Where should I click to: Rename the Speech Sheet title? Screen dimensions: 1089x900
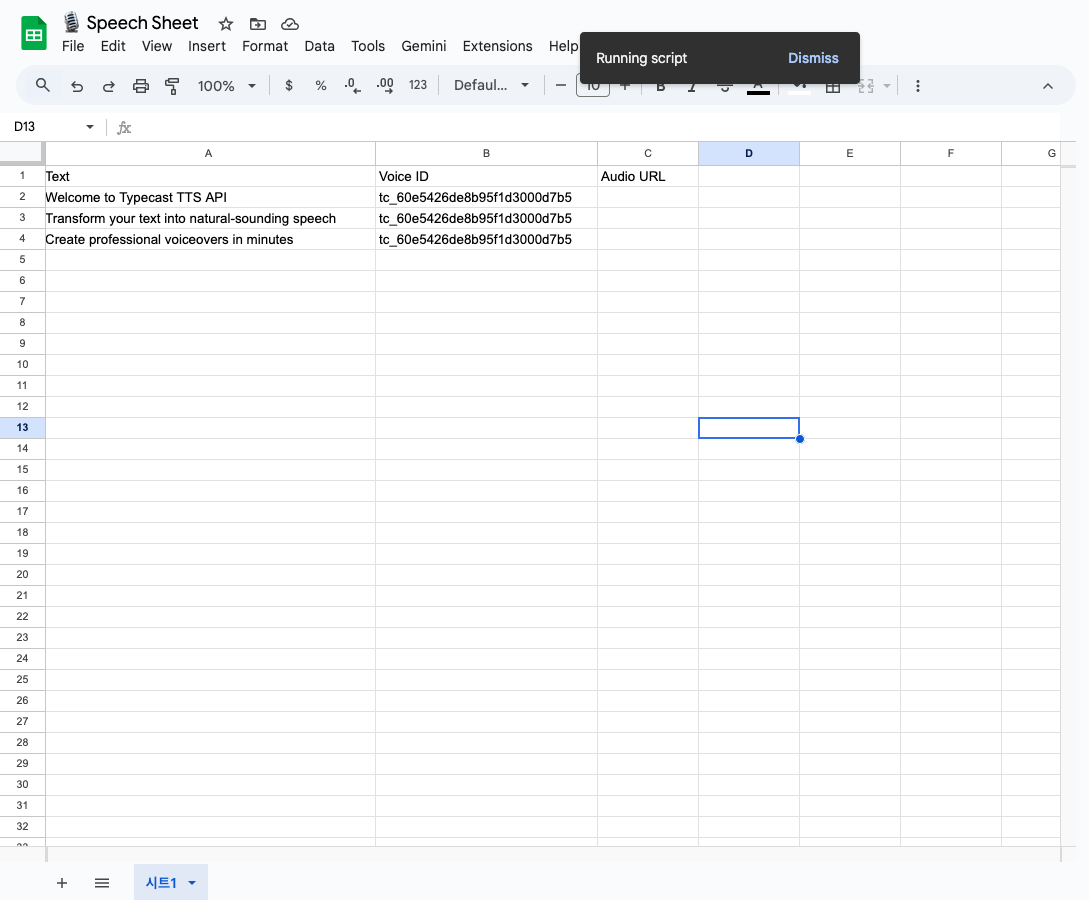[x=142, y=23]
